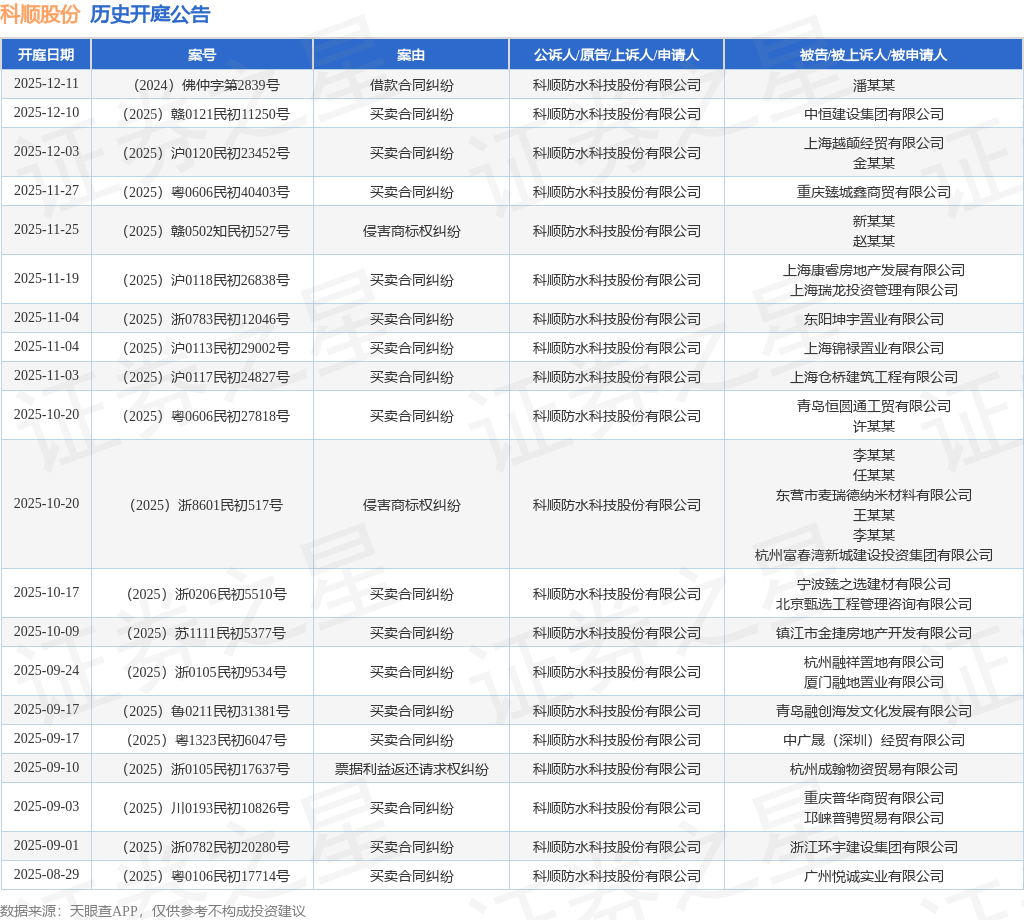Select the 案由 column header
The width and height of the screenshot is (1024, 920).
tap(411, 55)
